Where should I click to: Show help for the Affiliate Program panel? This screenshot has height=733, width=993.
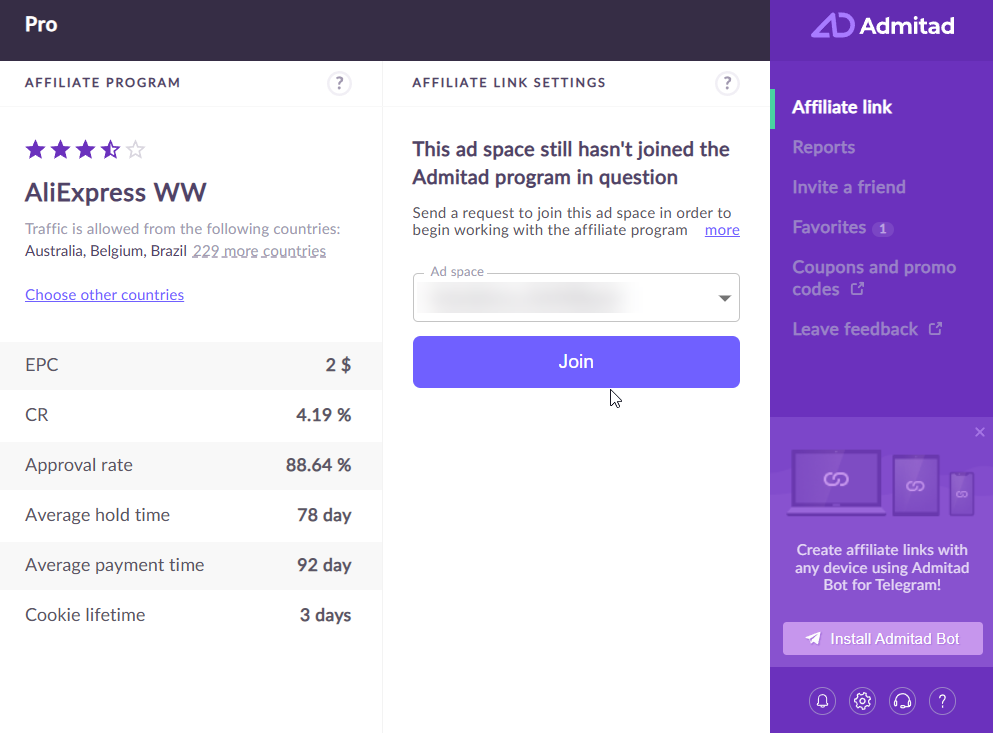click(339, 83)
